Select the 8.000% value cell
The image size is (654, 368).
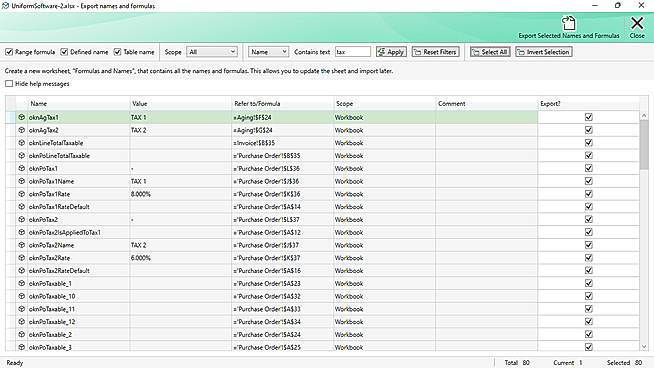pos(181,194)
